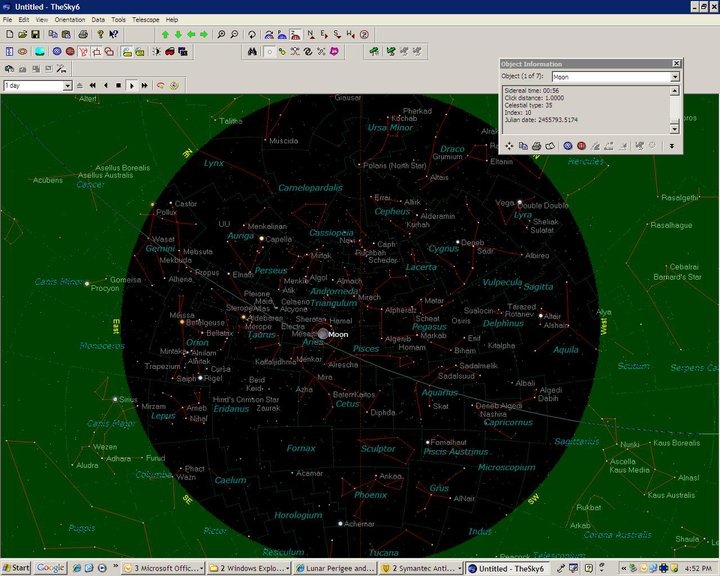Click the Save file icon
Image resolution: width=720 pixels, height=576 pixels.
pyautogui.click(x=35, y=34)
